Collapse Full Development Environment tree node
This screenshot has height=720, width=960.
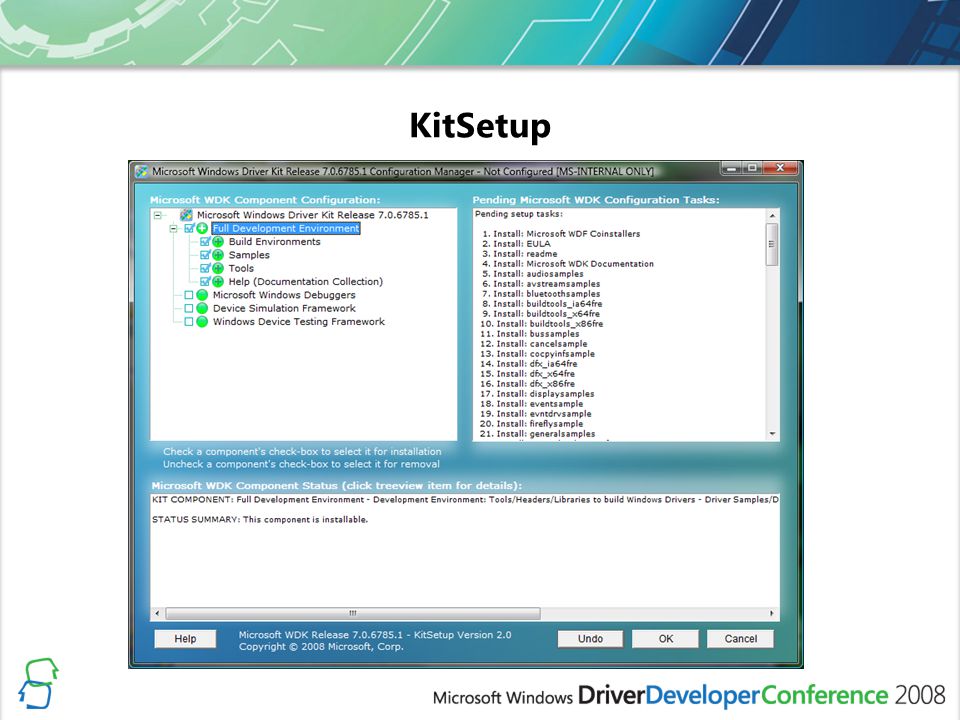point(173,228)
